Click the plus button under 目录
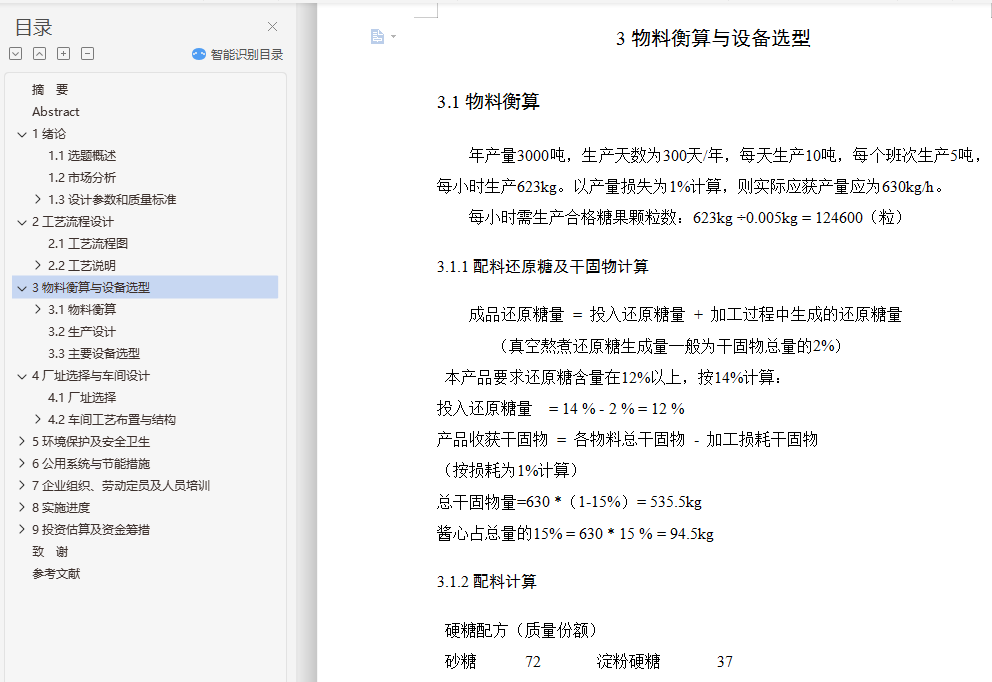 click(63, 54)
